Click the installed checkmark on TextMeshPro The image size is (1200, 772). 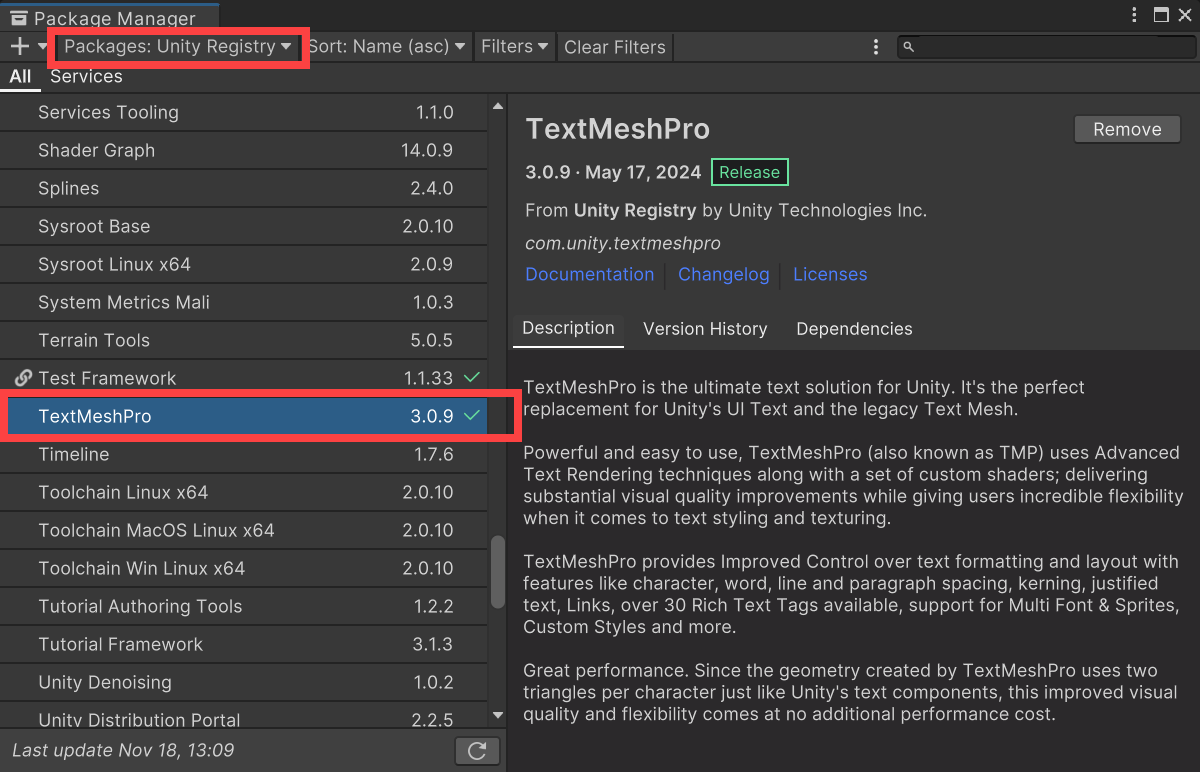[x=473, y=416]
